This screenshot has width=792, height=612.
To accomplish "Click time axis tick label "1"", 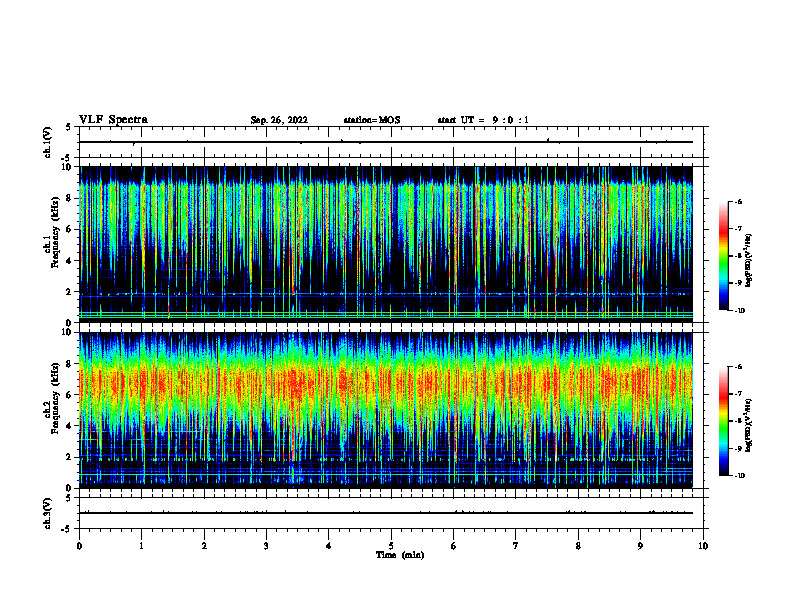I will pyautogui.click(x=141, y=546).
